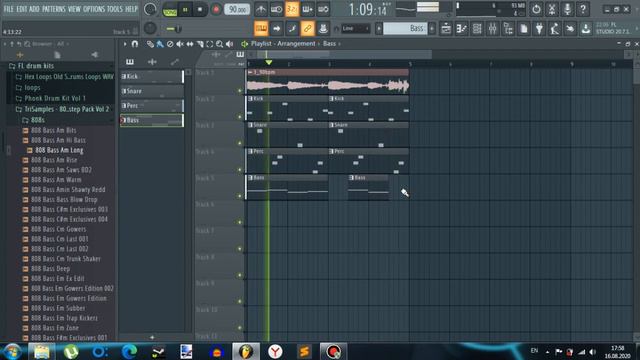
Task: Select the Bass pattern in picker
Action: (152, 120)
